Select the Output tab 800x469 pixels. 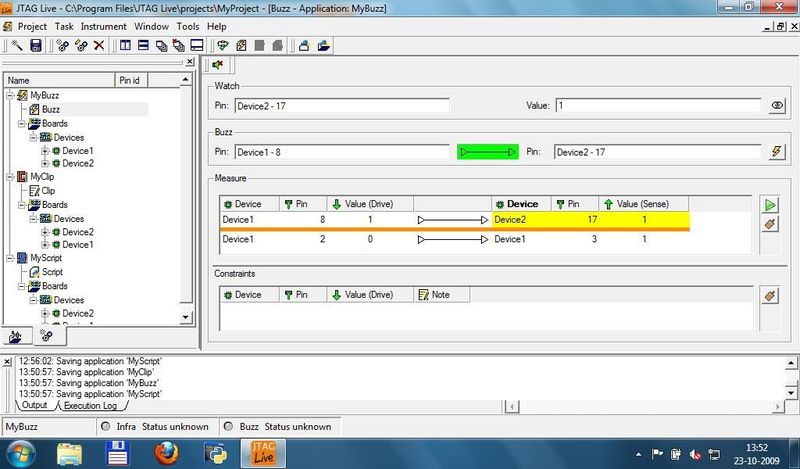pos(35,405)
